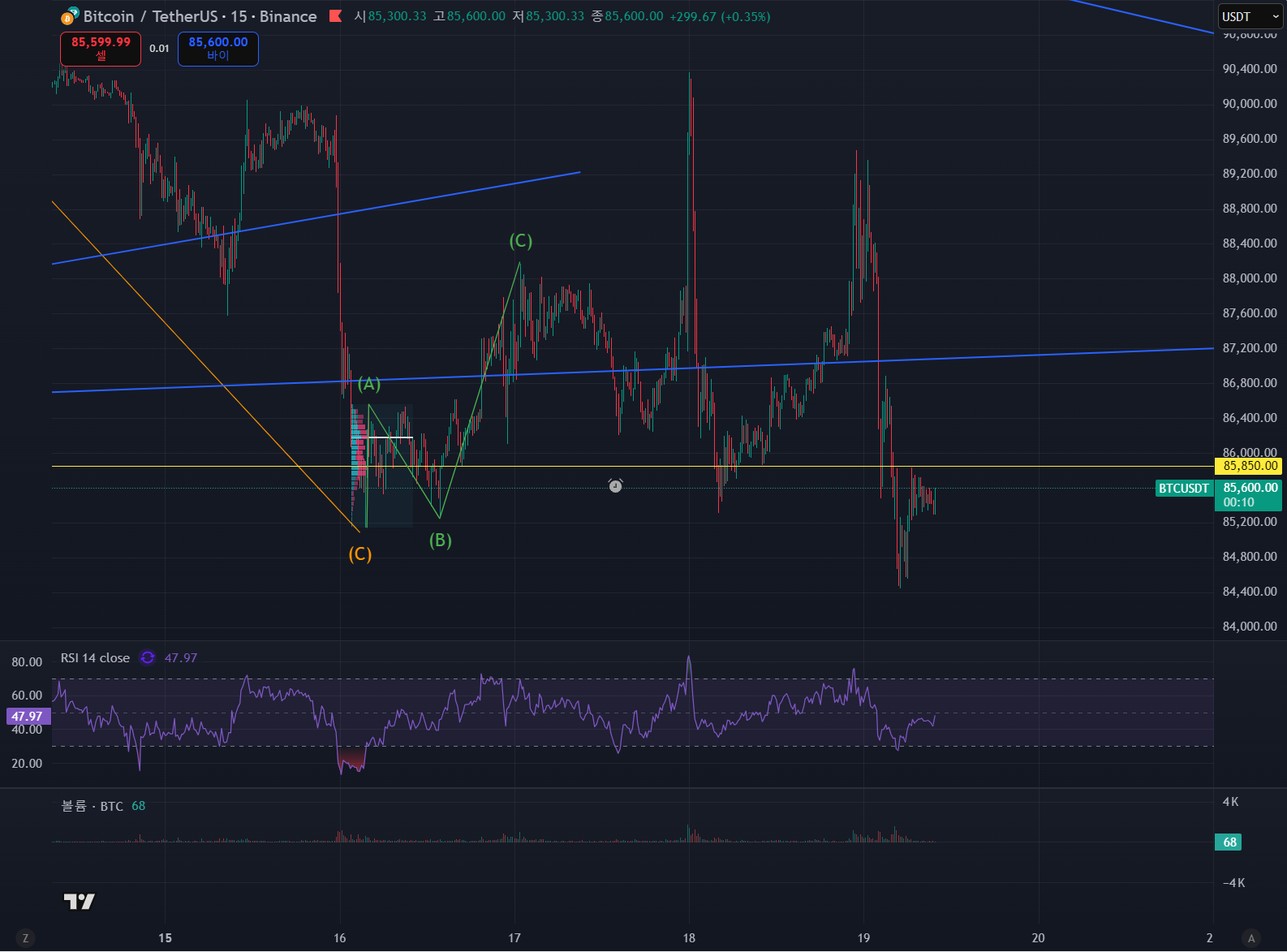The image size is (1287, 952).
Task: Click the green BTCUSDT symbol tag
Action: point(1184,488)
